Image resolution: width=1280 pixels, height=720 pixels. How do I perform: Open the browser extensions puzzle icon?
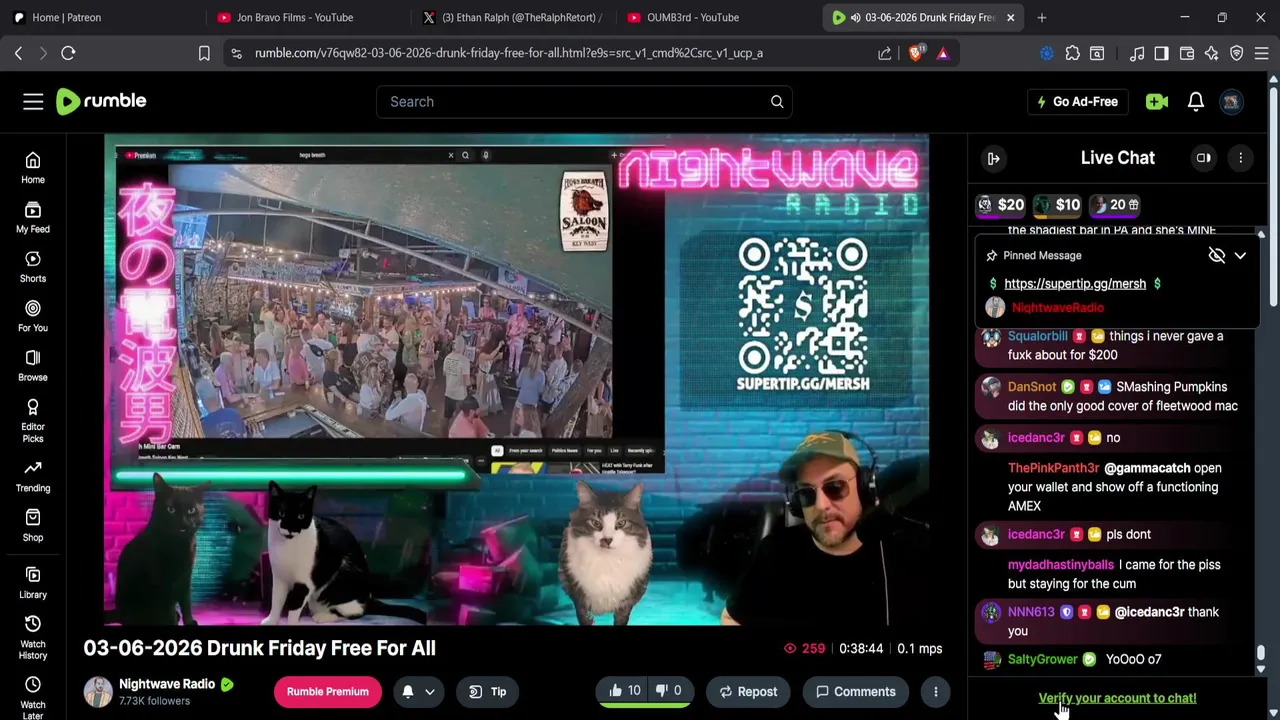click(x=1073, y=53)
